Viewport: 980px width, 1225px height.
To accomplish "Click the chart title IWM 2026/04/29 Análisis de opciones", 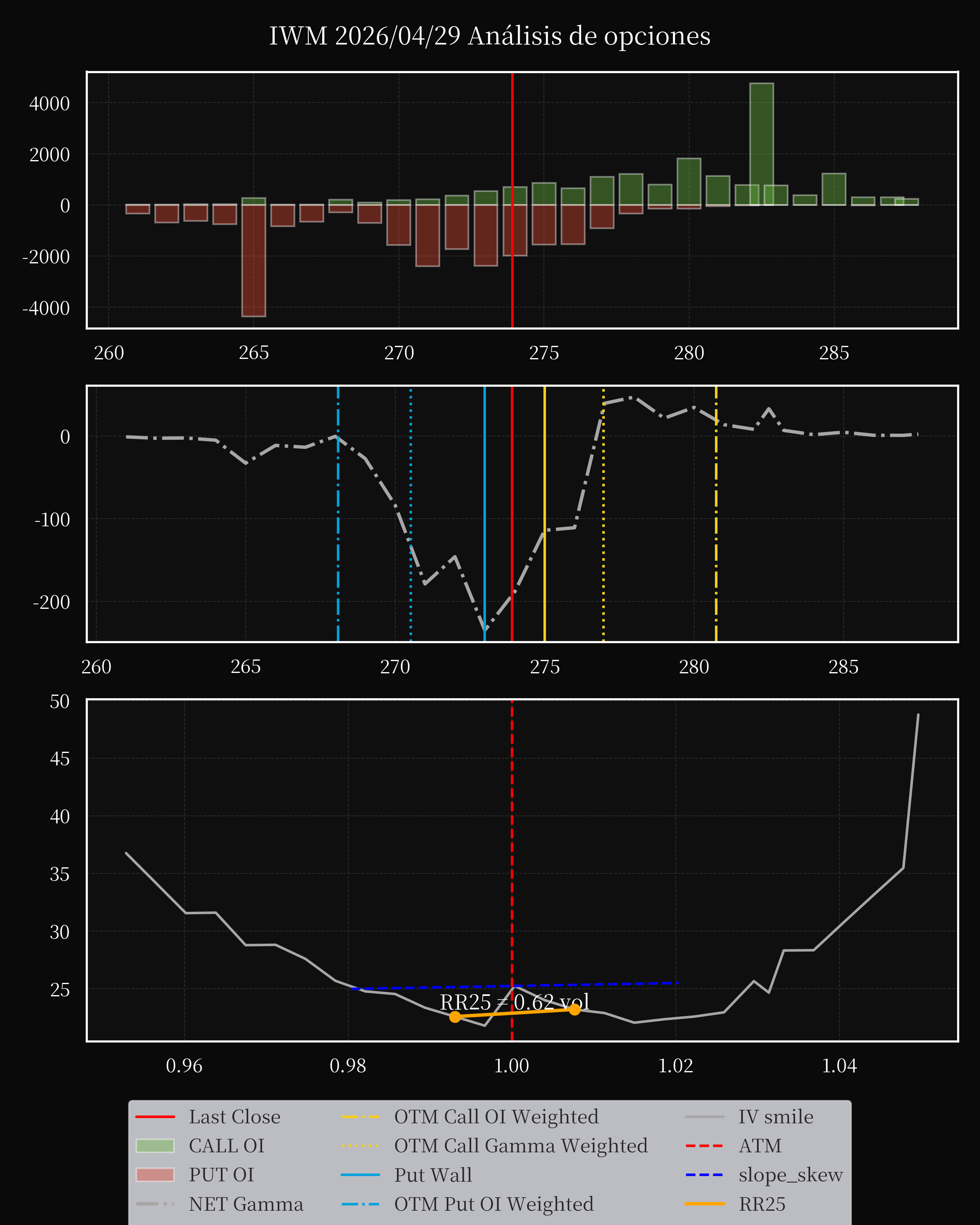I will [x=490, y=36].
